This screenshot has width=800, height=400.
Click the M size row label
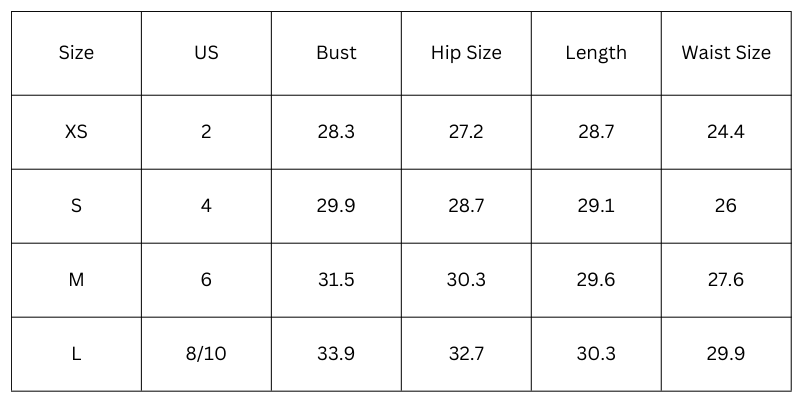pos(76,280)
